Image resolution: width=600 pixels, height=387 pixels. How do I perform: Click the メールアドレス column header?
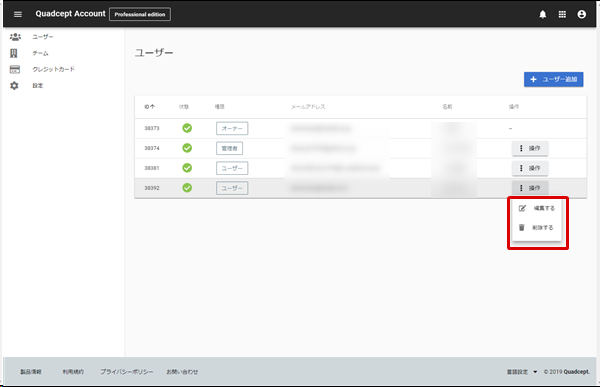pyautogui.click(x=308, y=107)
